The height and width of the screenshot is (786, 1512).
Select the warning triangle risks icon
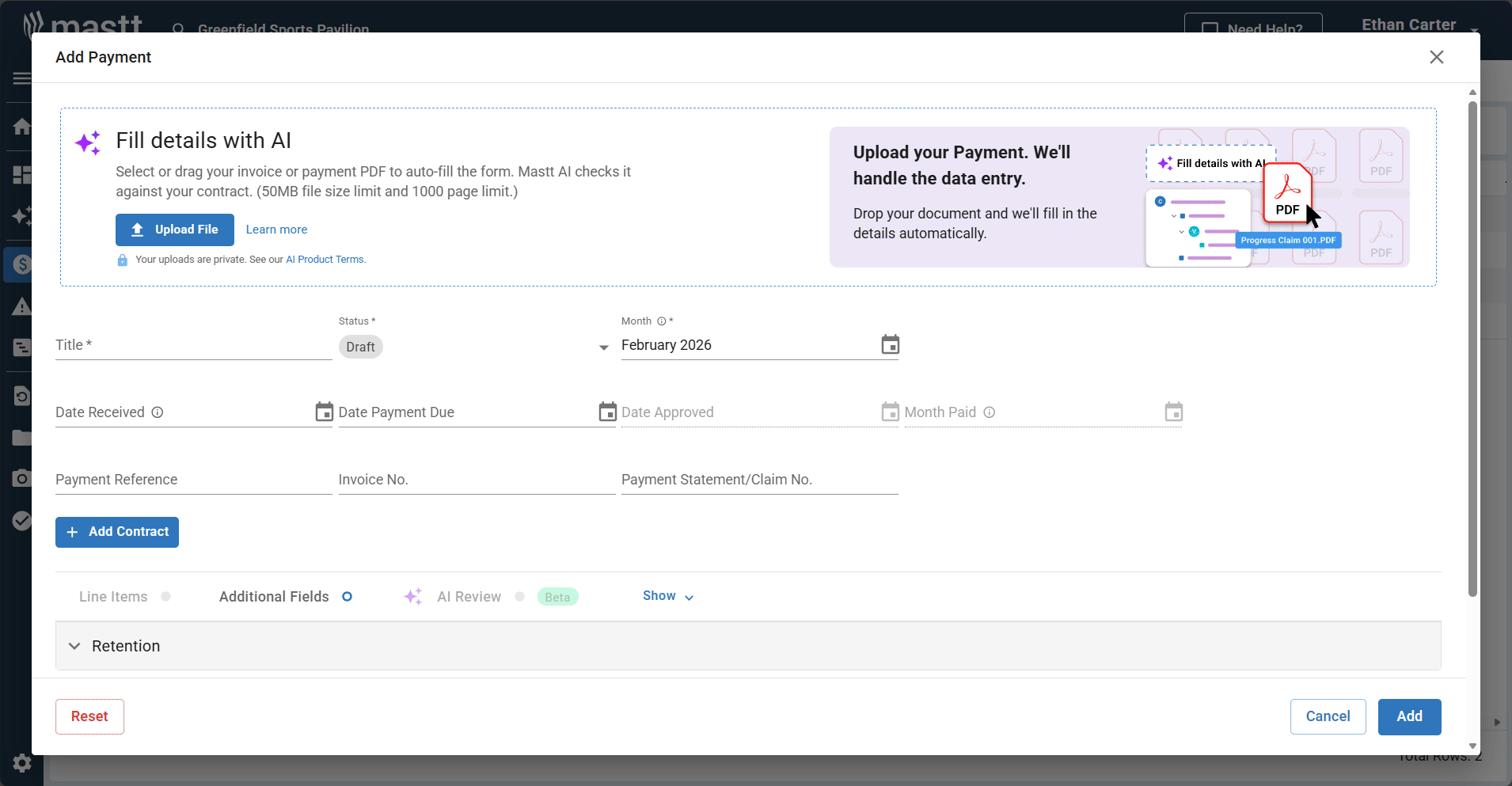tap(22, 306)
